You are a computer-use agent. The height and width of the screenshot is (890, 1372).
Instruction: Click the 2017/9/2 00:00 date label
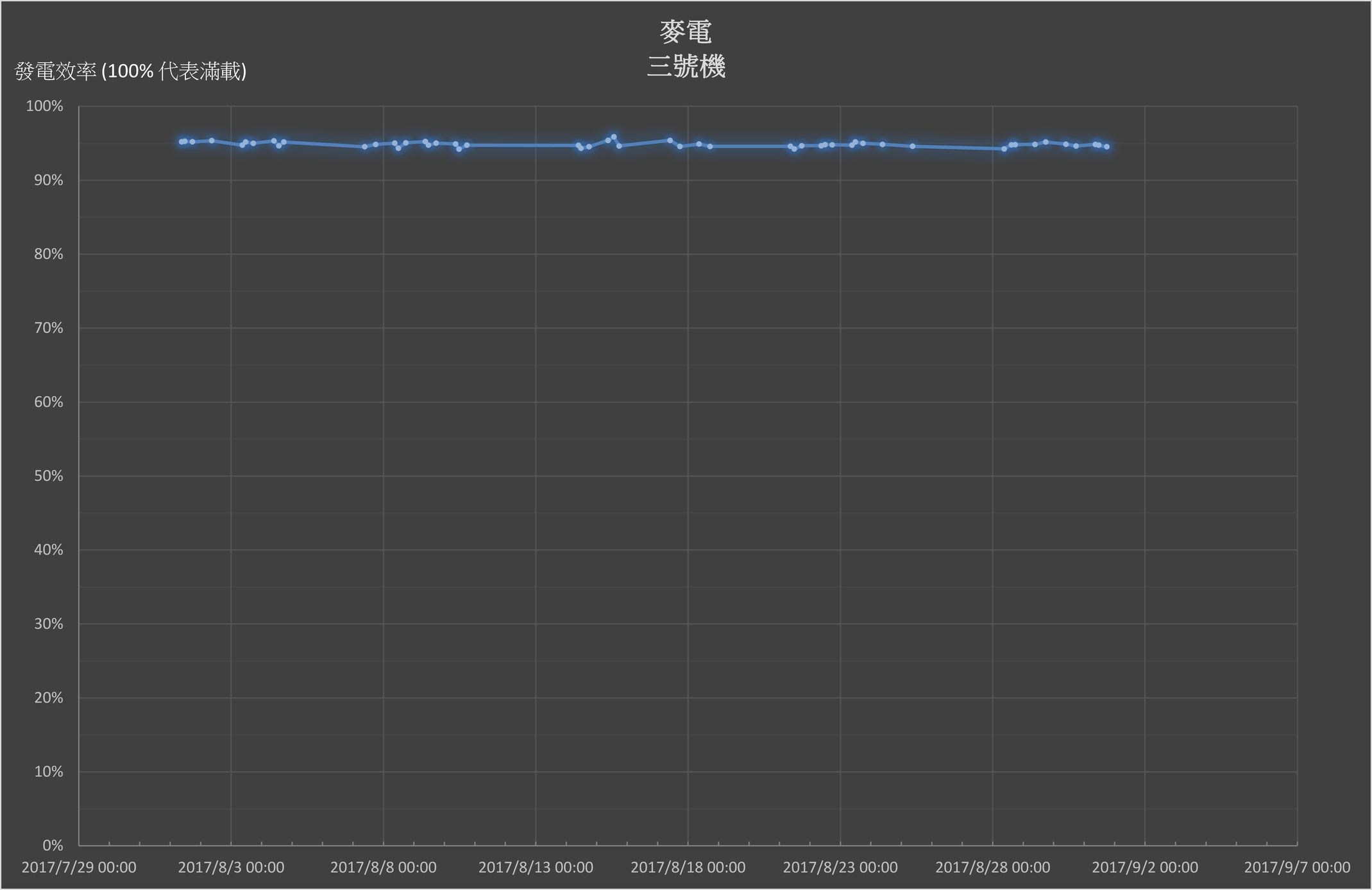pos(1145,868)
